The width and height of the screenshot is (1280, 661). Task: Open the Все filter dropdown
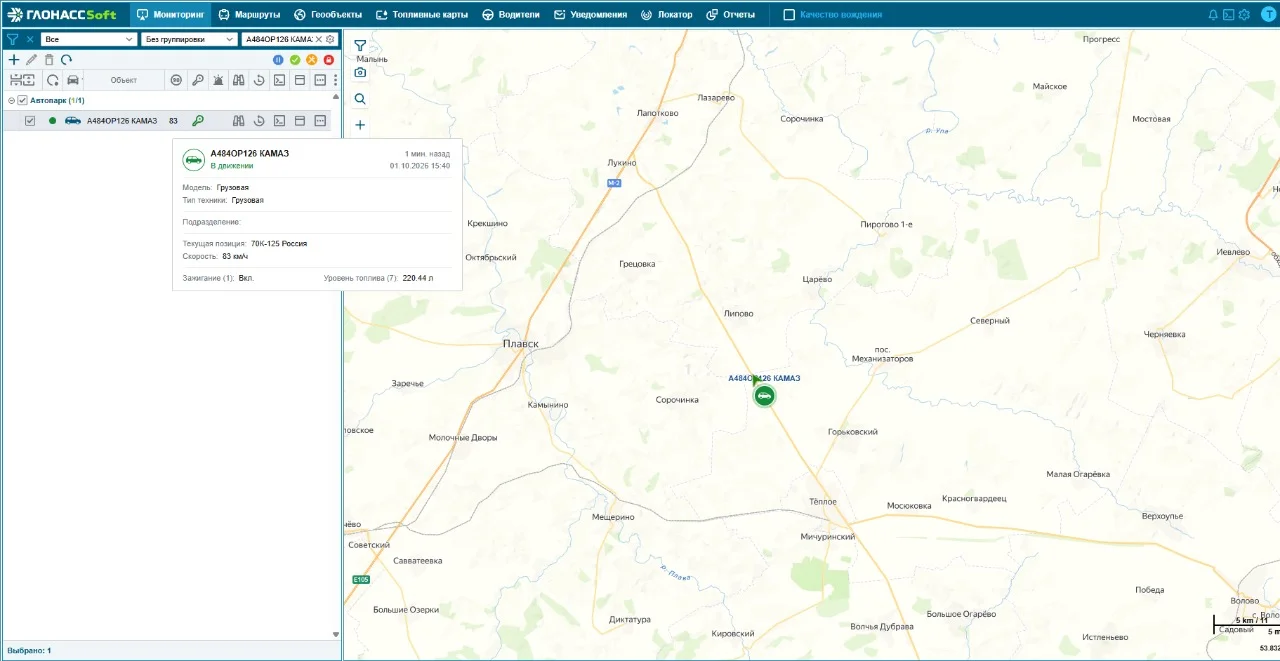click(89, 39)
